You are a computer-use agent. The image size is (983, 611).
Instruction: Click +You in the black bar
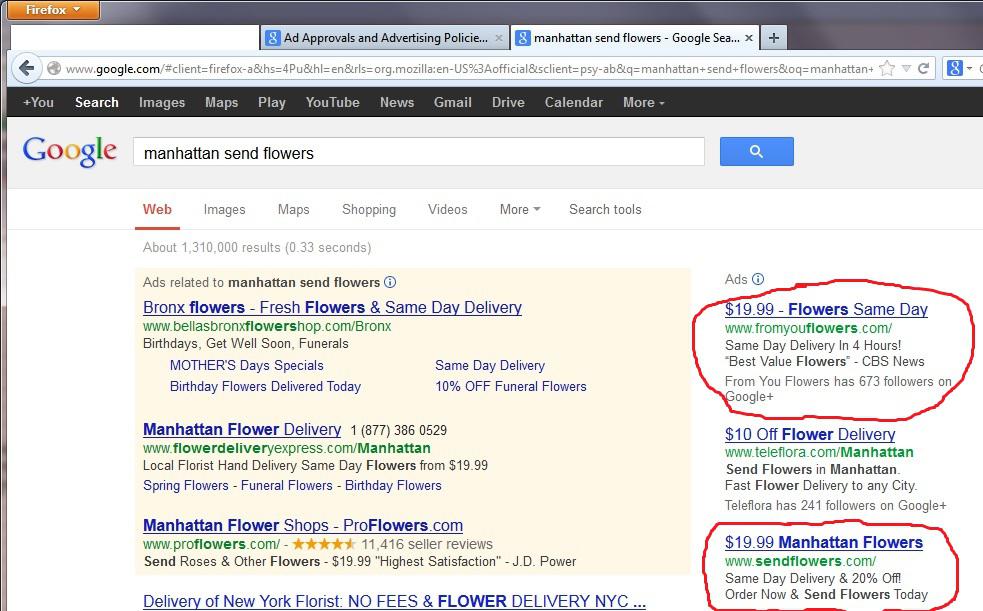tap(38, 102)
